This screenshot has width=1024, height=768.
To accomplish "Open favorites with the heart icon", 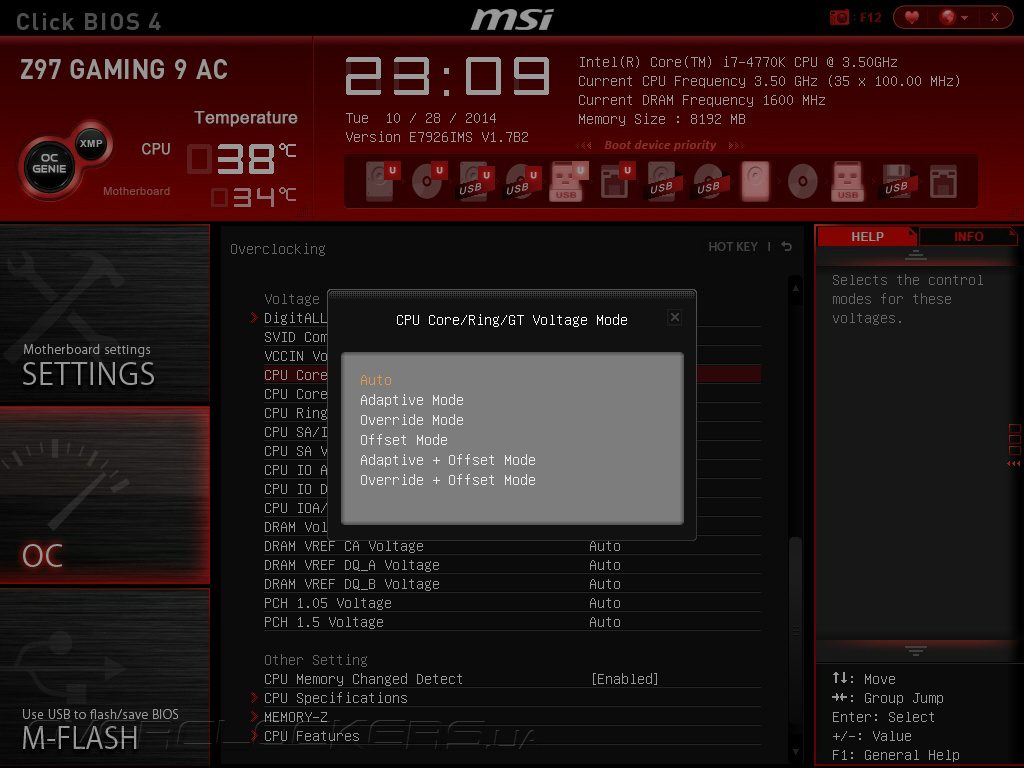I will coord(912,18).
